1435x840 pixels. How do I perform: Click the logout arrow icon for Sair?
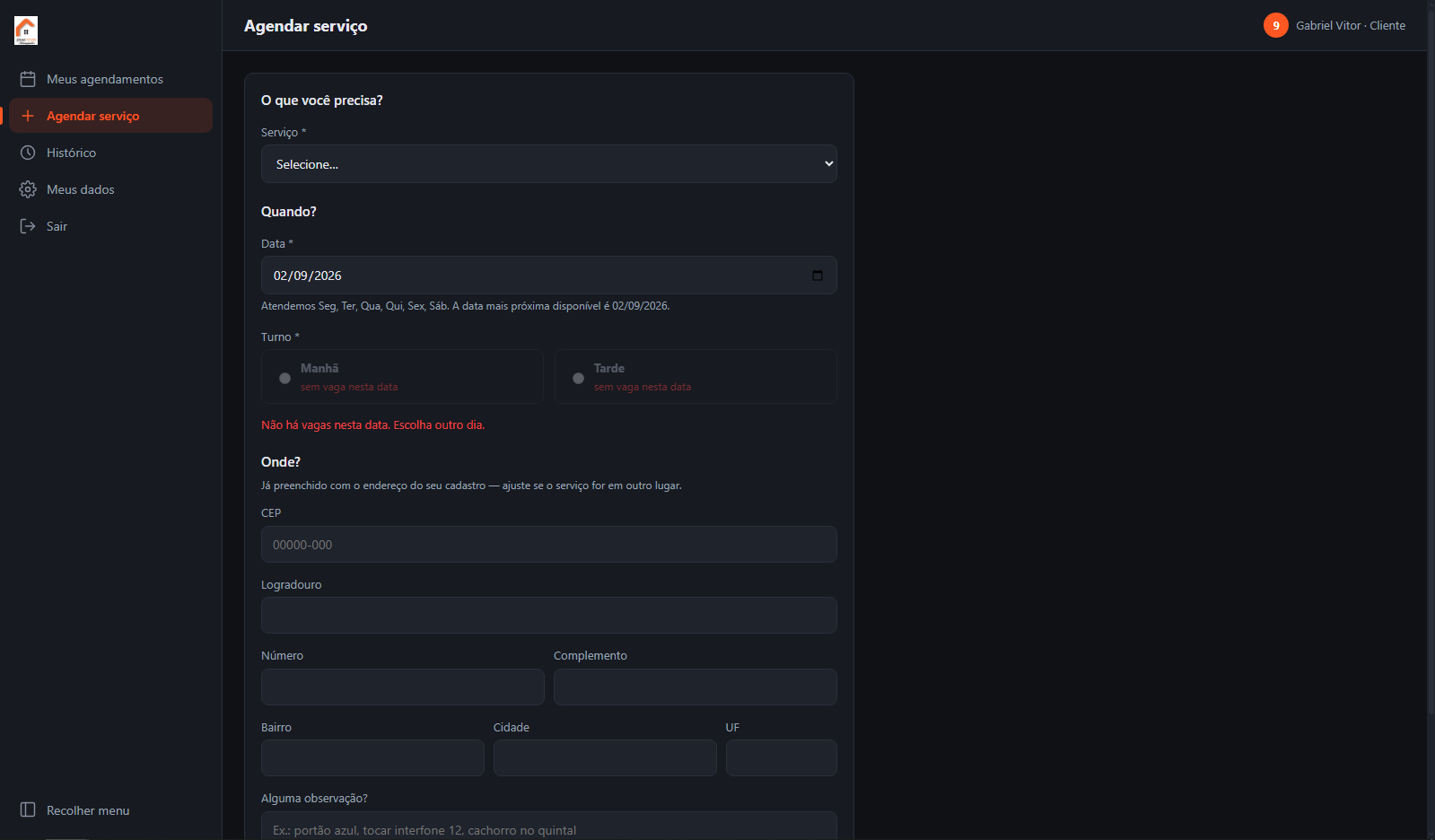pyautogui.click(x=28, y=226)
